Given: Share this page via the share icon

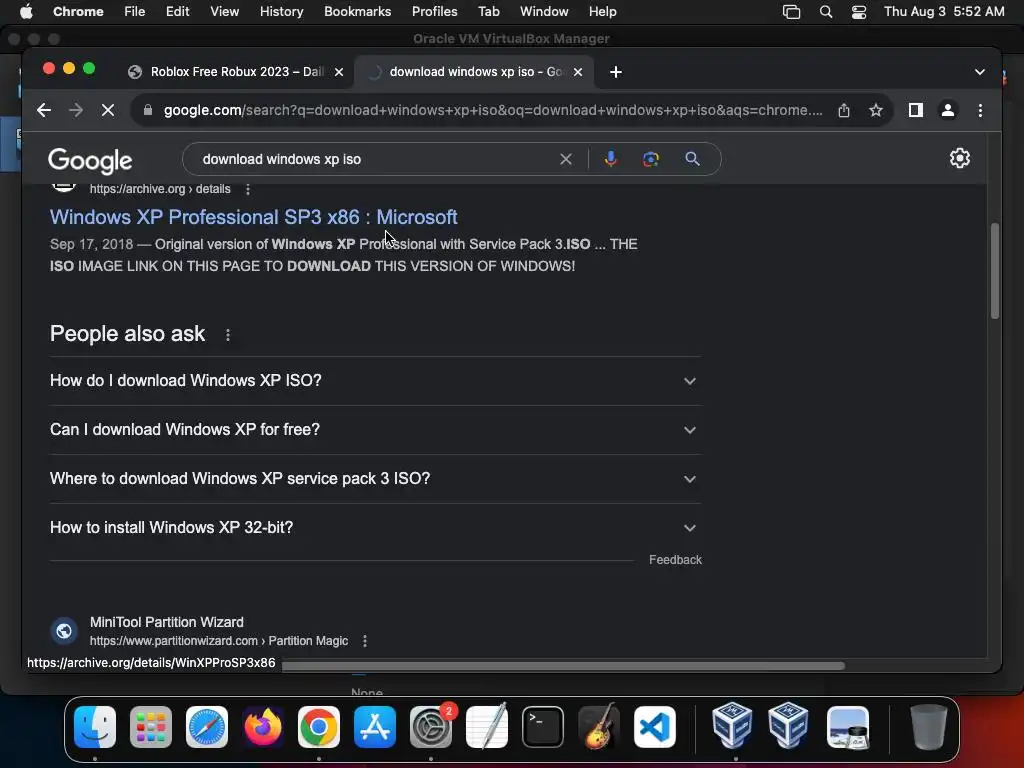Looking at the screenshot, I should coord(844,110).
